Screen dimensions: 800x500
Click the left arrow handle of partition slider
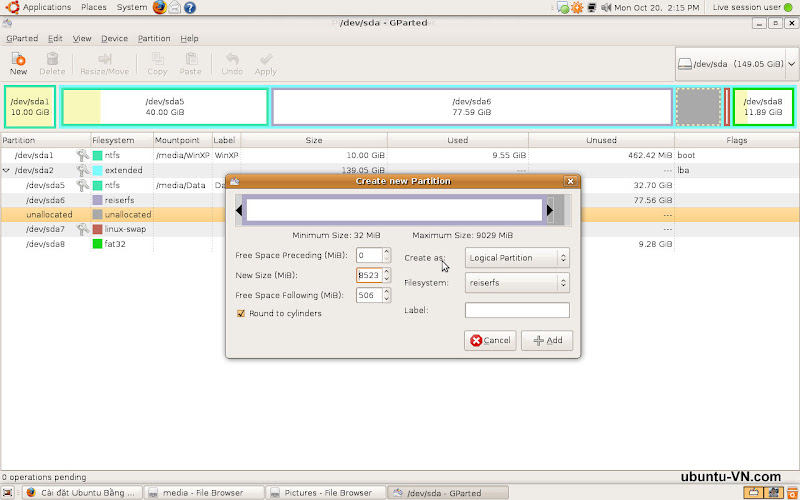[x=239, y=210]
